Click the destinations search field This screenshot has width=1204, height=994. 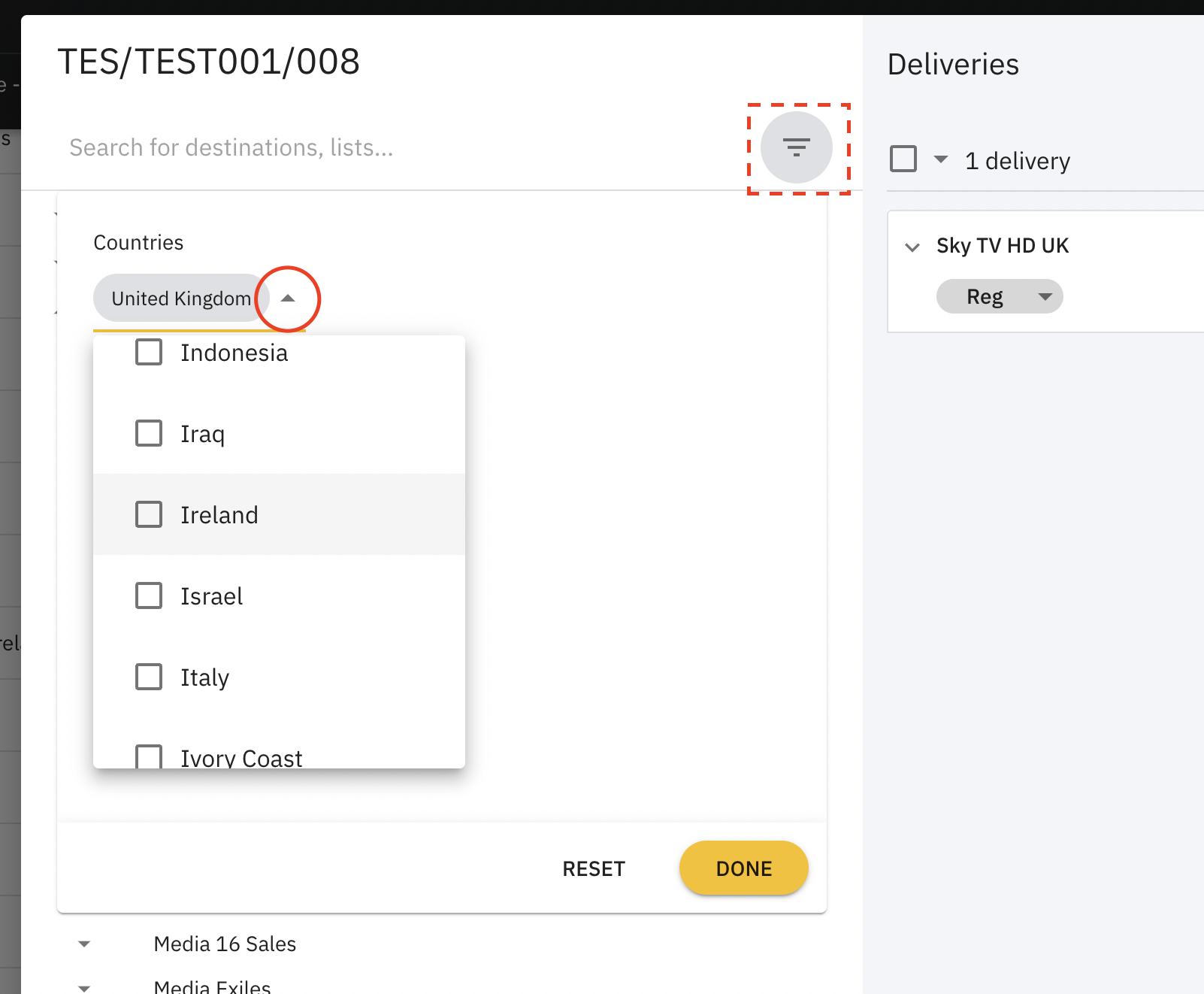coord(376,147)
